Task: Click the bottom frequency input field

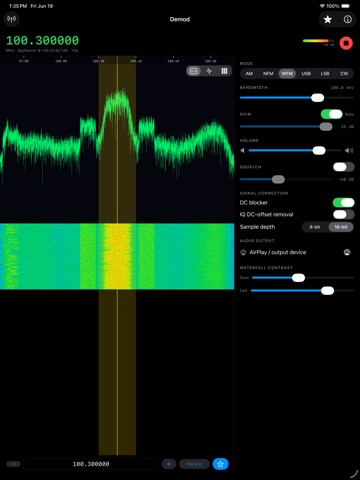Action: pyautogui.click(x=91, y=464)
